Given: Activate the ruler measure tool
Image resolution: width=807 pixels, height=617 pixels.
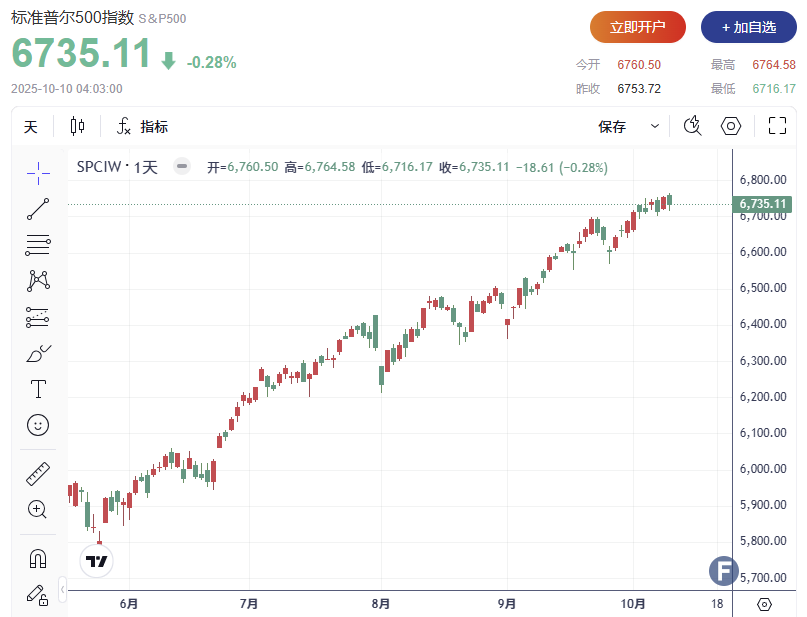Looking at the screenshot, I should tap(38, 474).
